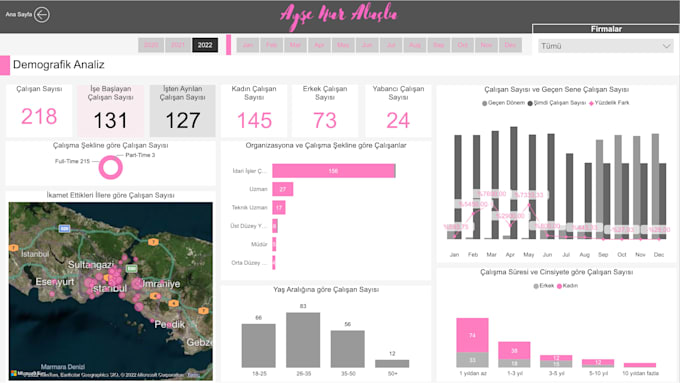Click the Ana Sayfa back arrow icon

[x=42, y=15]
